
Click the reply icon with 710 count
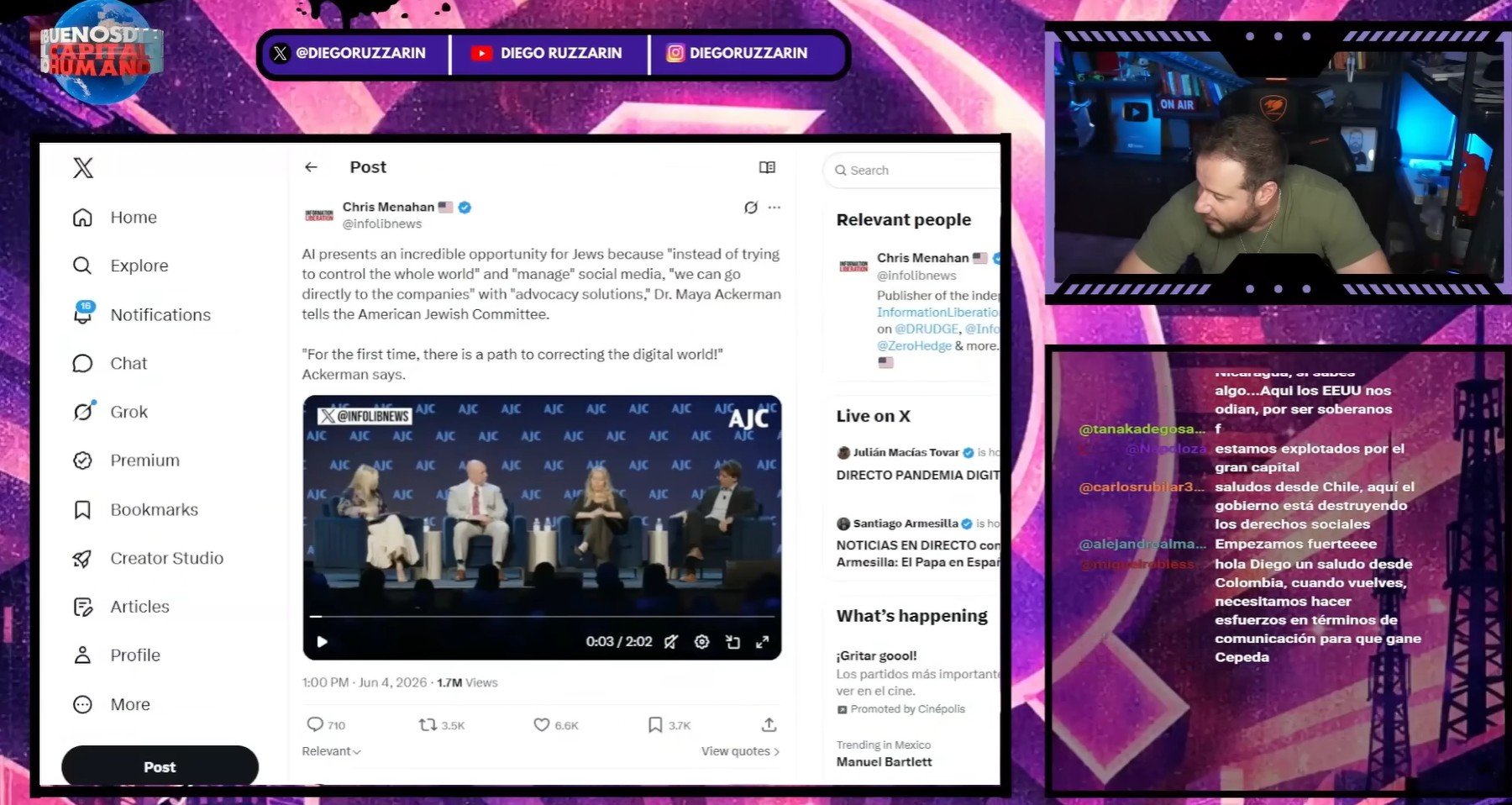pos(315,724)
